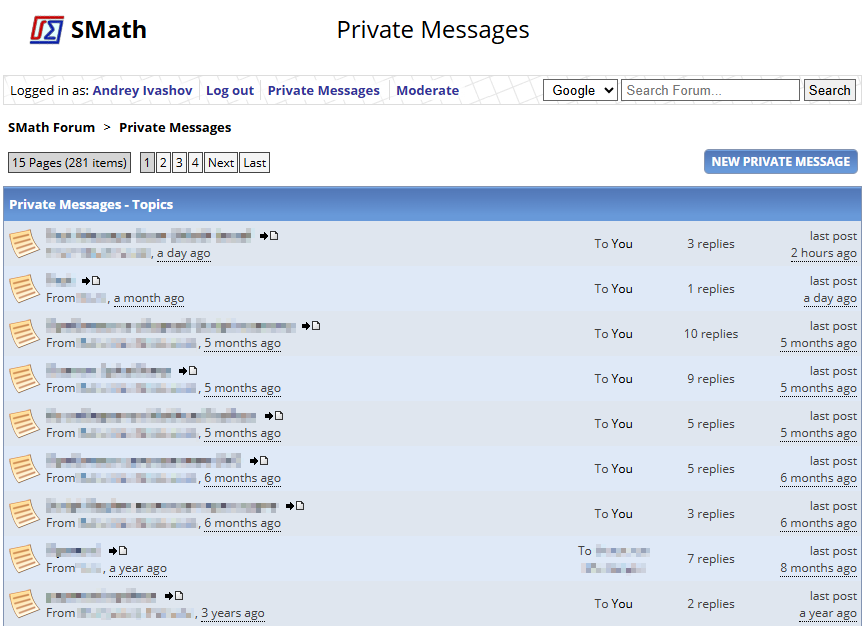Click the topic icon of the bottom-most message
Viewport: 864px width, 626px height.
click(25, 602)
